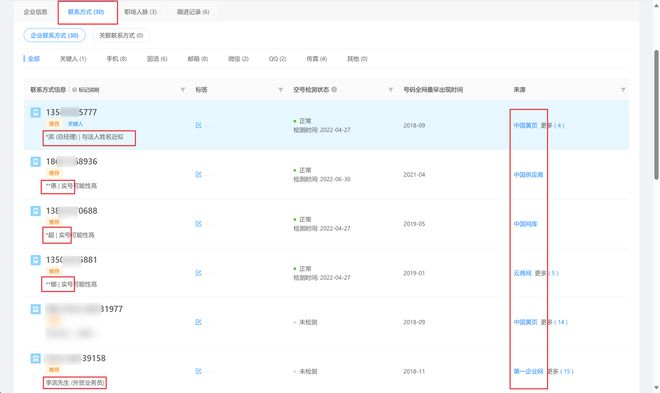Select phone number ending 5777

click(x=72, y=112)
